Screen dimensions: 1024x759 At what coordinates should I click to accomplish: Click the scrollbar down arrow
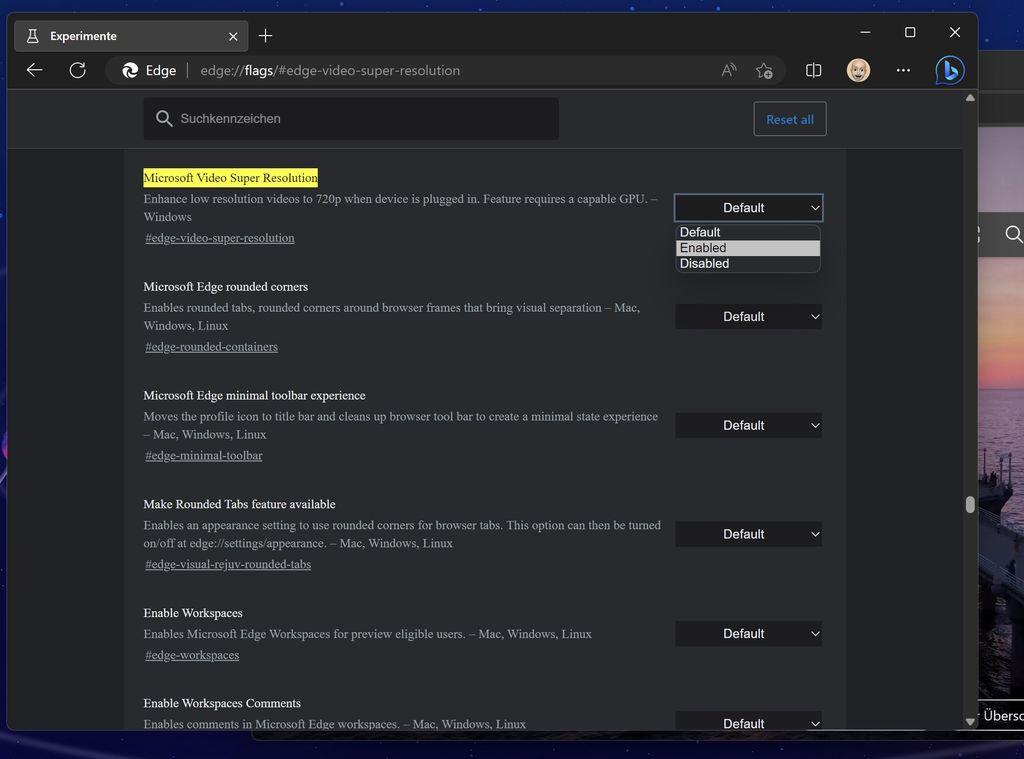point(970,722)
